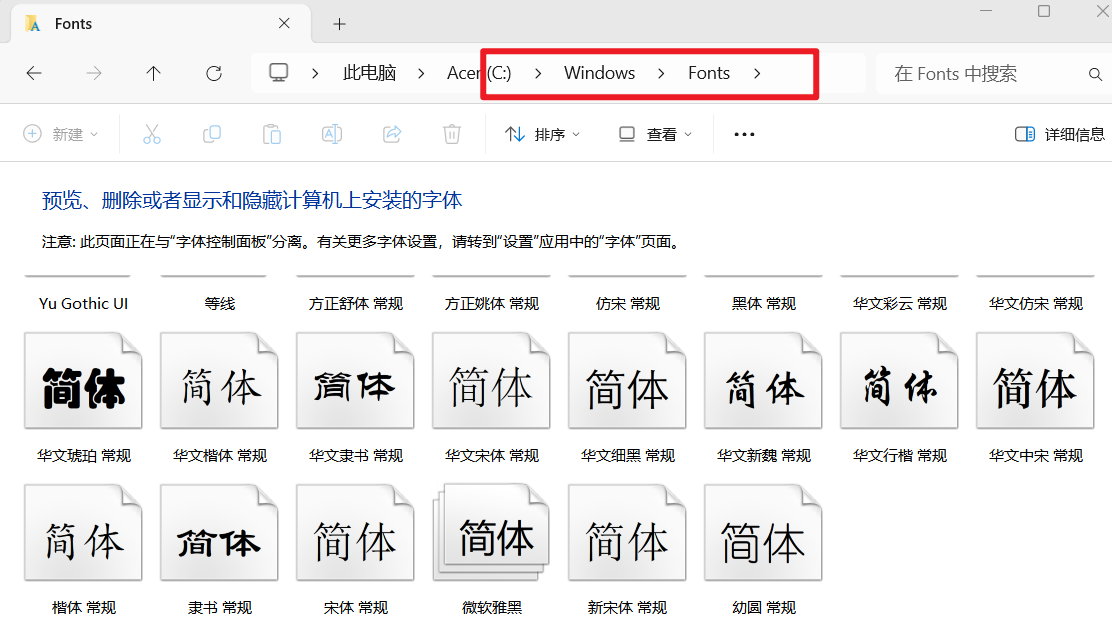
Task: Open the 查看 view dropdown
Action: [655, 134]
